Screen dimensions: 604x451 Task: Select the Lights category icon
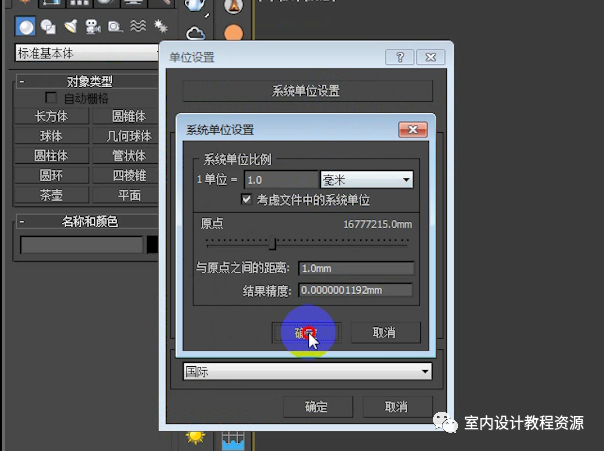(71, 26)
